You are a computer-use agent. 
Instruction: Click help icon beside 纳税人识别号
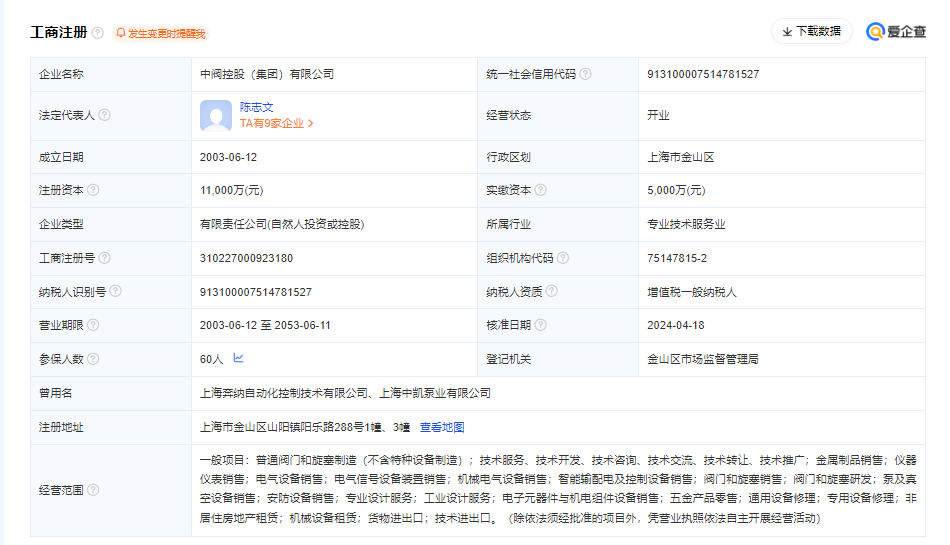[115, 291]
